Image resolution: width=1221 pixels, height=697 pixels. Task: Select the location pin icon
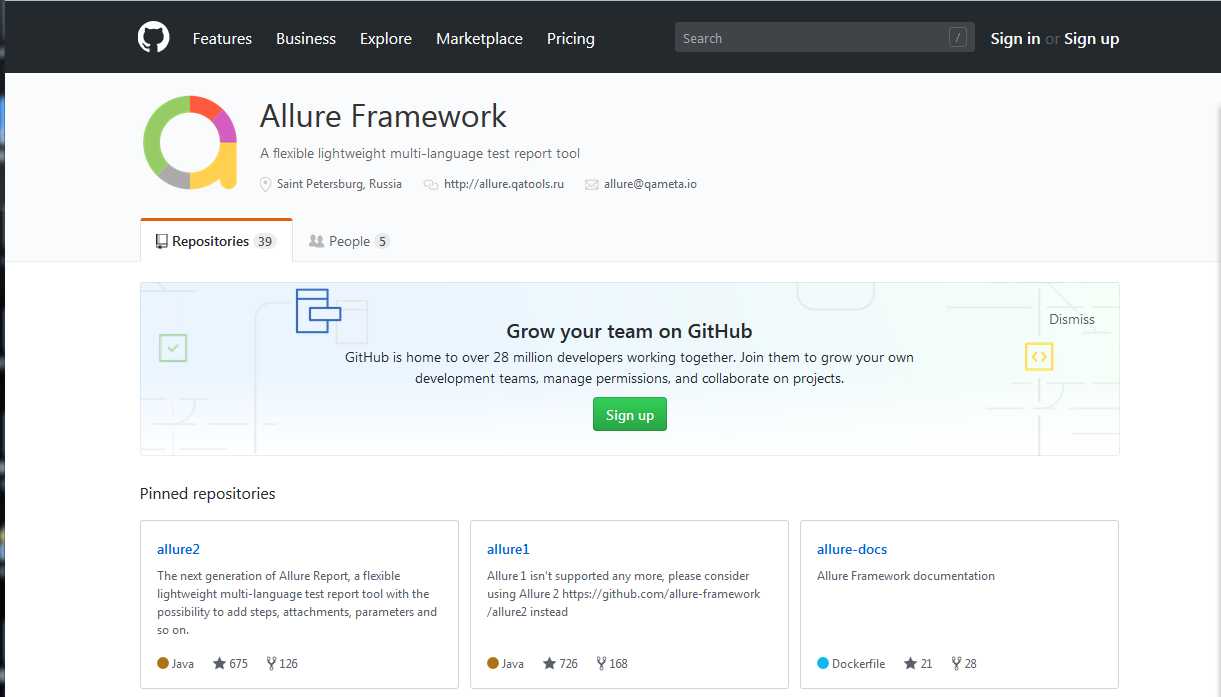265,184
